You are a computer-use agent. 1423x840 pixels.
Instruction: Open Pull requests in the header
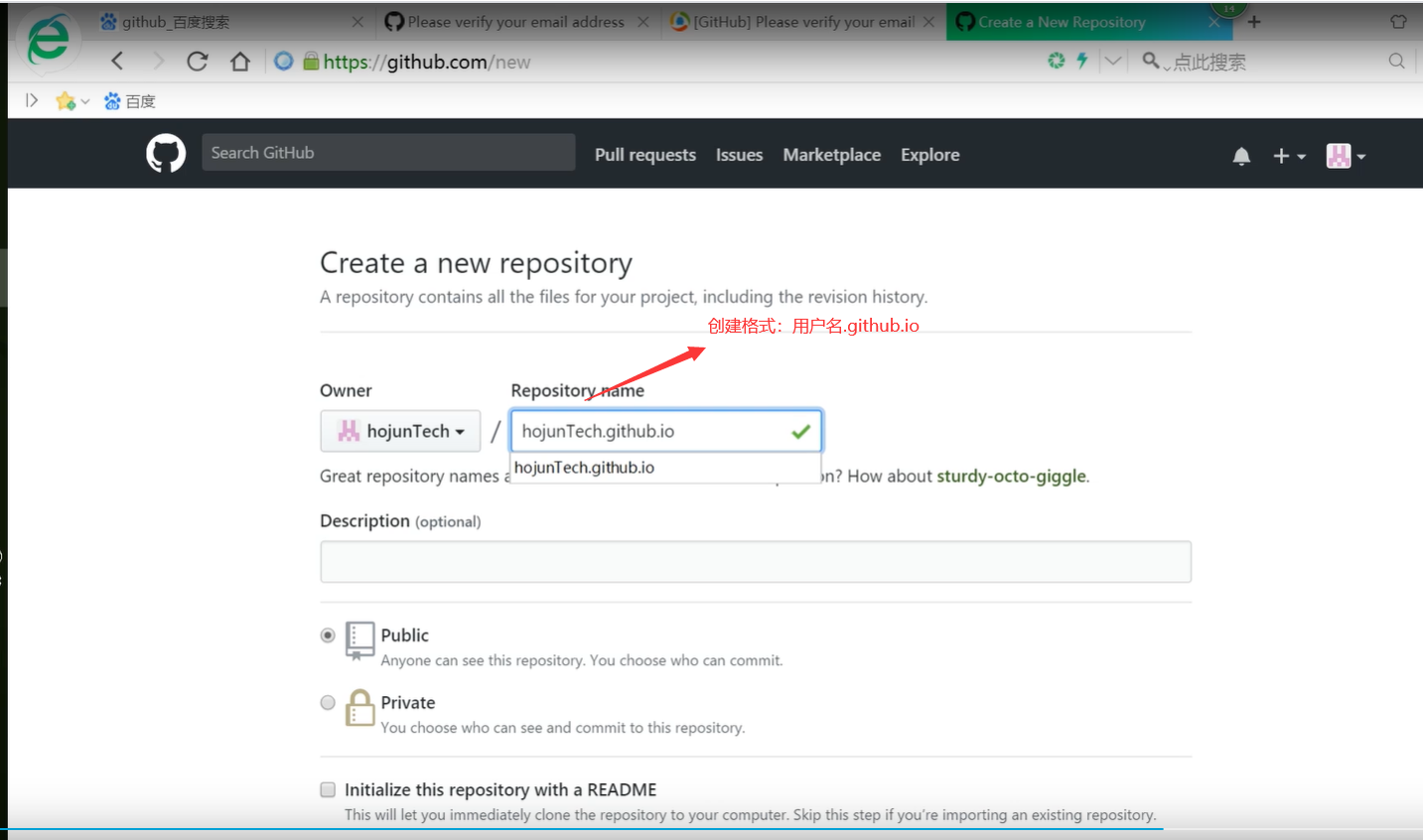645,155
